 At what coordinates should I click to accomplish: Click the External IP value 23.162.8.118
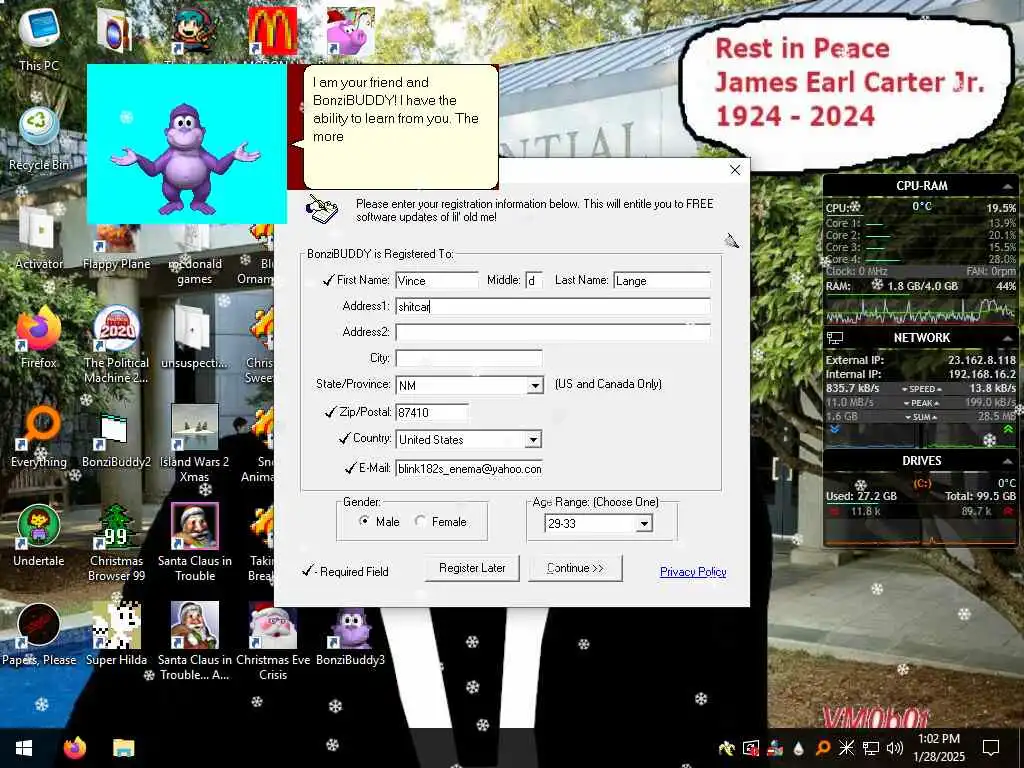[982, 360]
